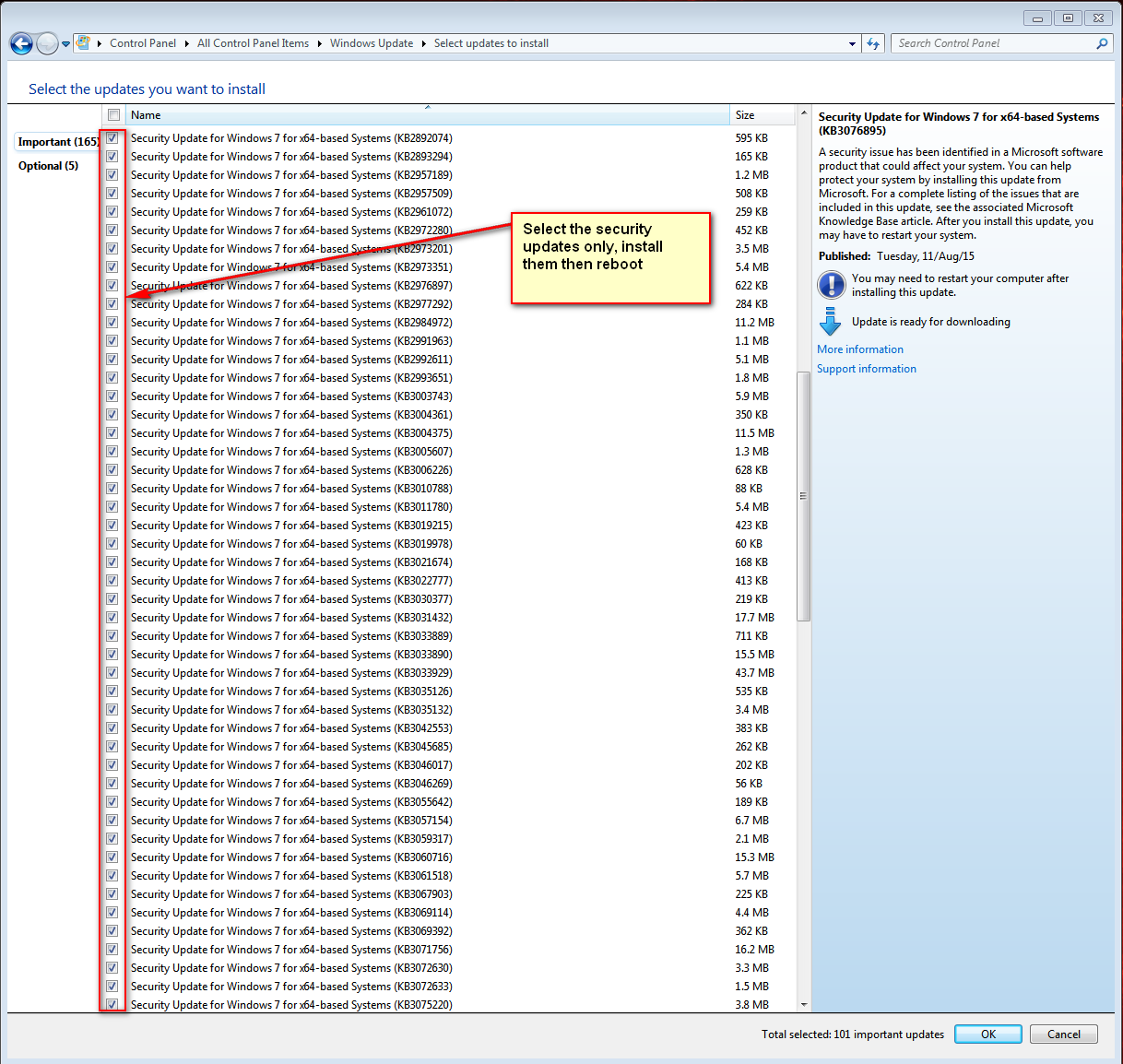Sort updates by the Name column header
1123x1064 pixels.
(x=427, y=115)
